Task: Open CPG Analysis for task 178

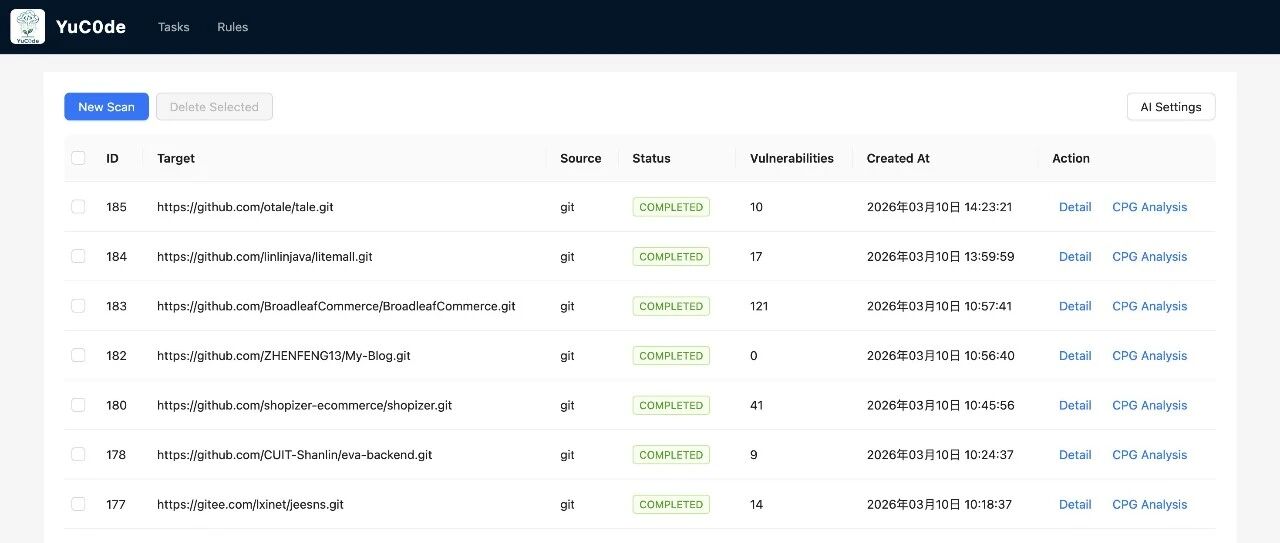Action: pyautogui.click(x=1150, y=455)
